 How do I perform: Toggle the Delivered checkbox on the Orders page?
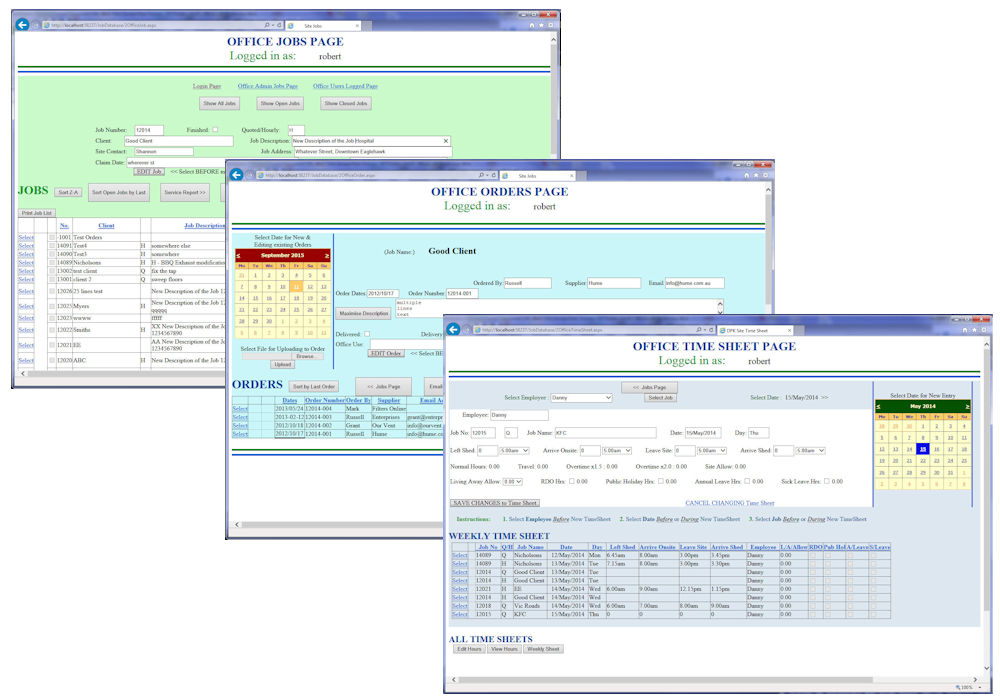click(366, 334)
